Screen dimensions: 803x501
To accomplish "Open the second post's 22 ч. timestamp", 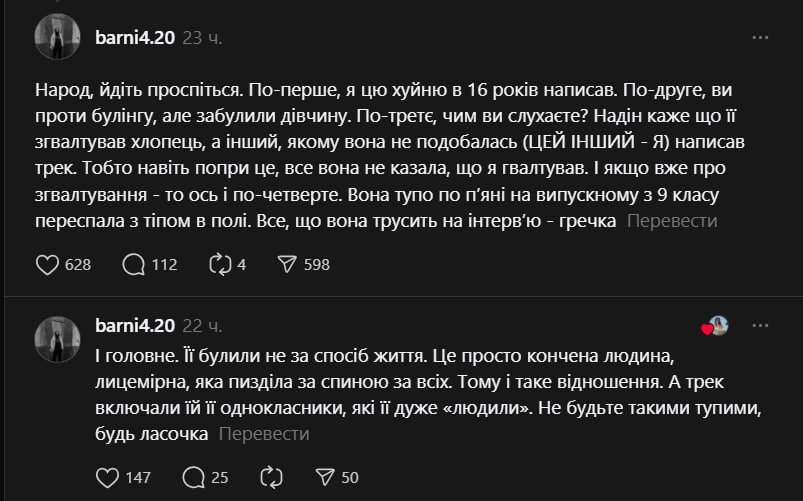I will [202, 326].
